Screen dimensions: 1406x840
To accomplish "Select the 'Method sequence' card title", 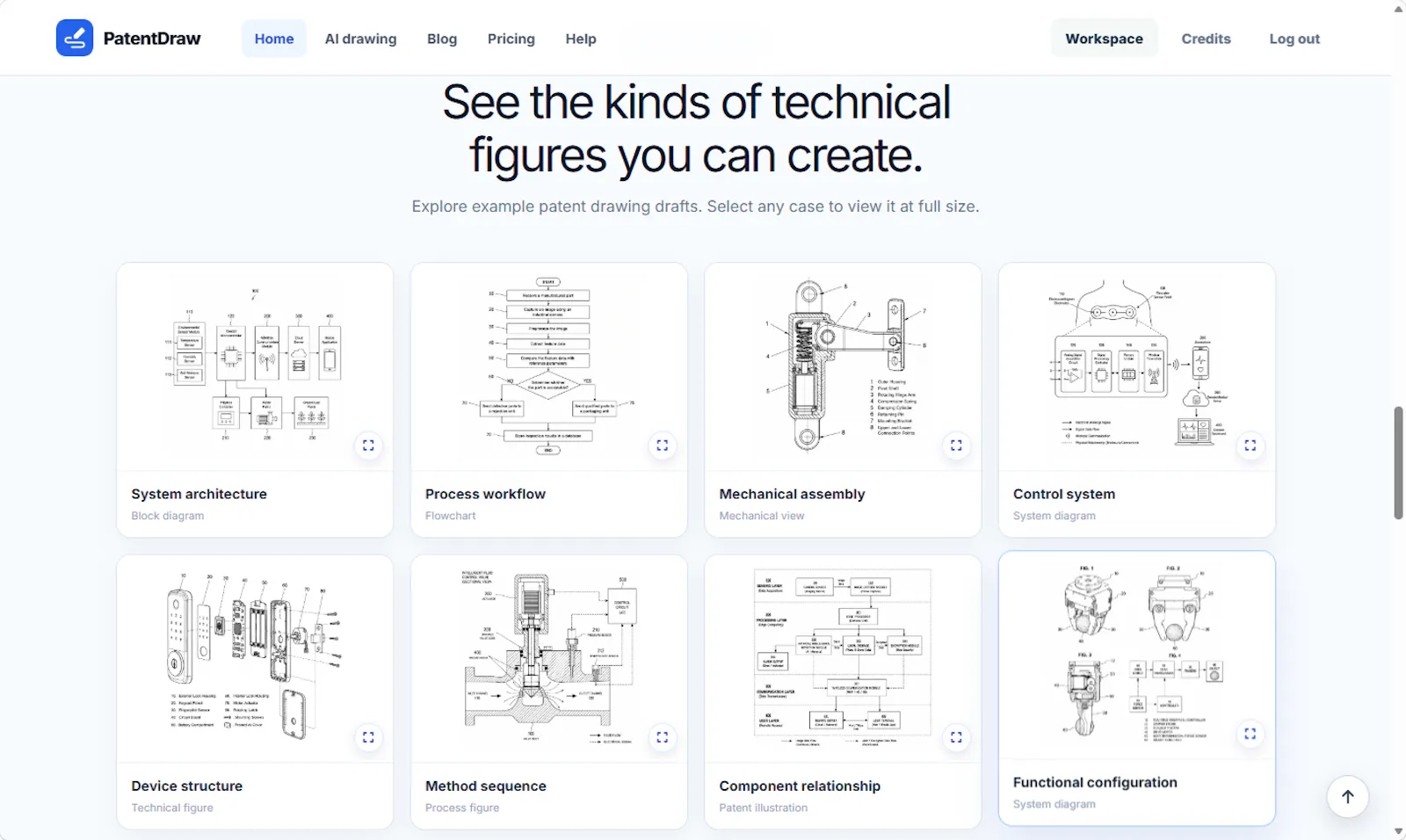I will (x=486, y=786).
